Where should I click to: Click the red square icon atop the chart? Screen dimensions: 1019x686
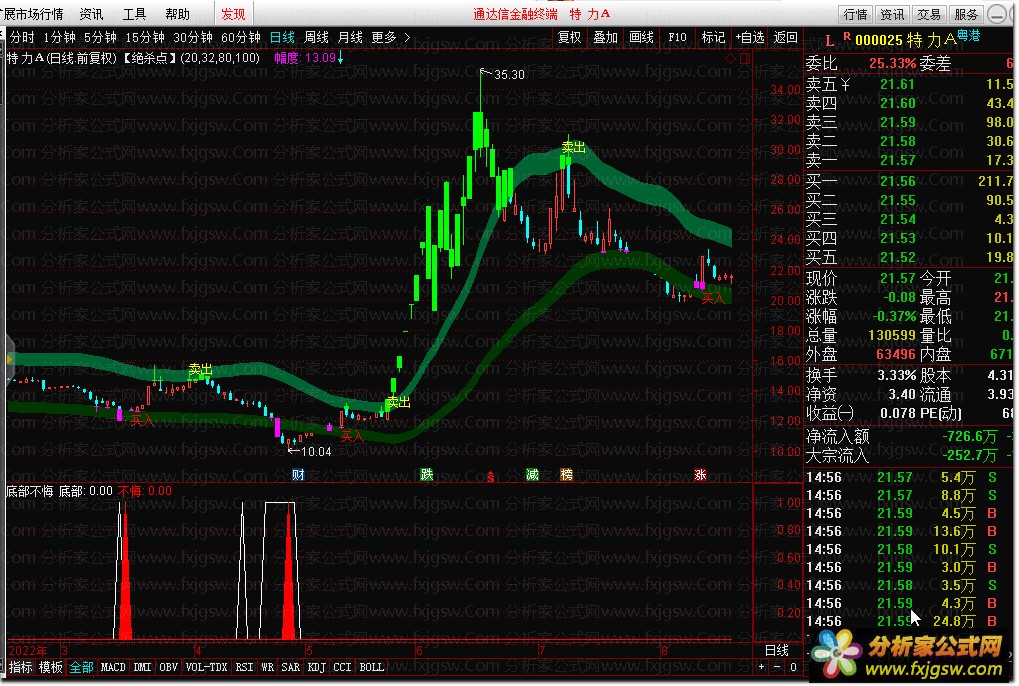[x=745, y=58]
